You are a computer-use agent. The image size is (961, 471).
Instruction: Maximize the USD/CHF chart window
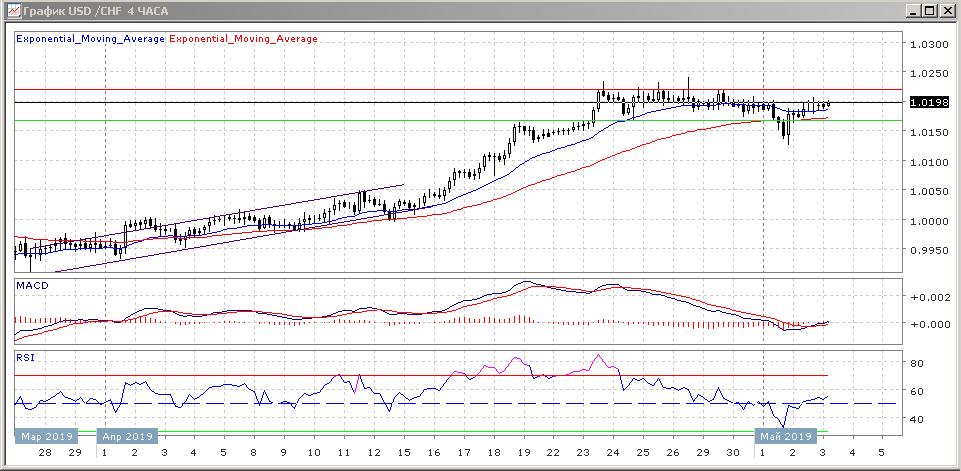[931, 10]
